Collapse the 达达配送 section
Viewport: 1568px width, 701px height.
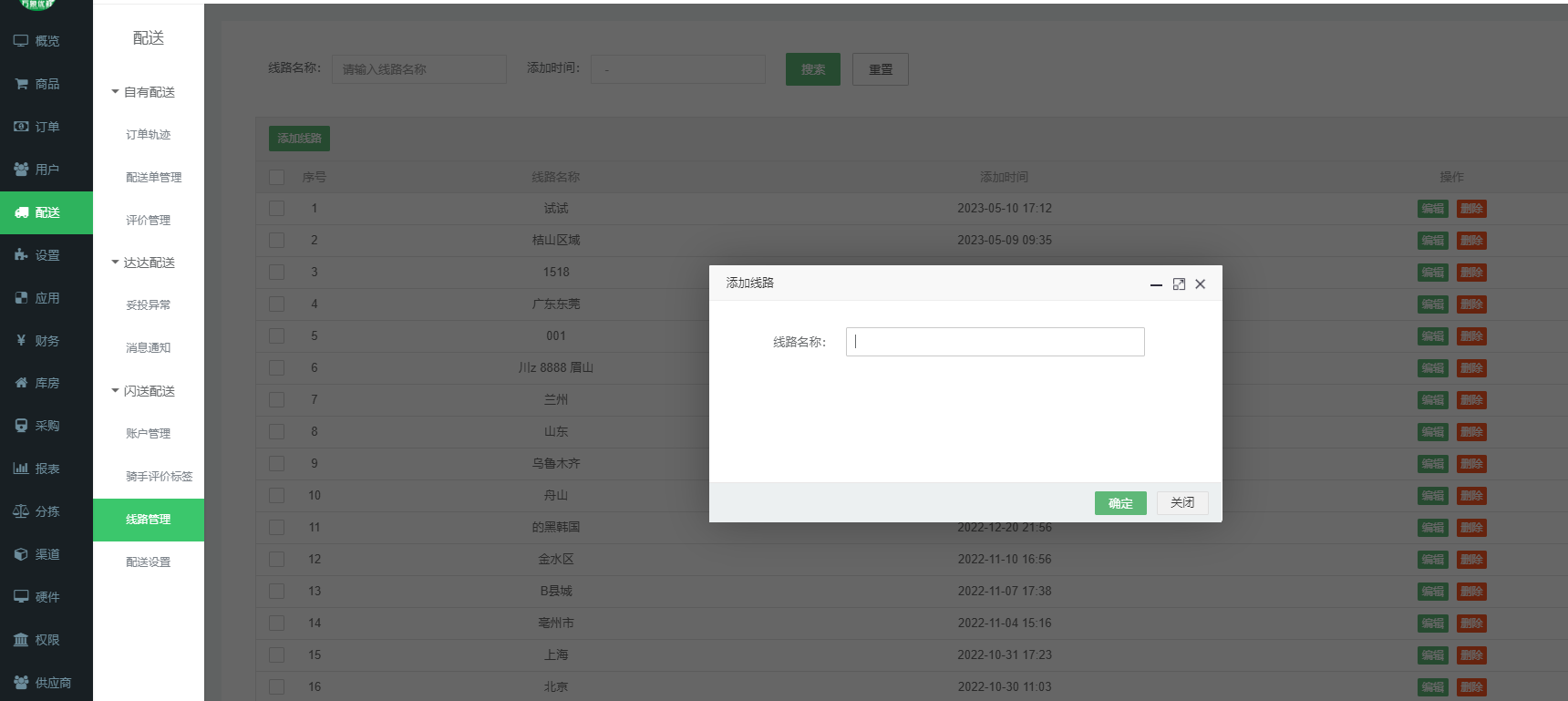click(x=116, y=263)
